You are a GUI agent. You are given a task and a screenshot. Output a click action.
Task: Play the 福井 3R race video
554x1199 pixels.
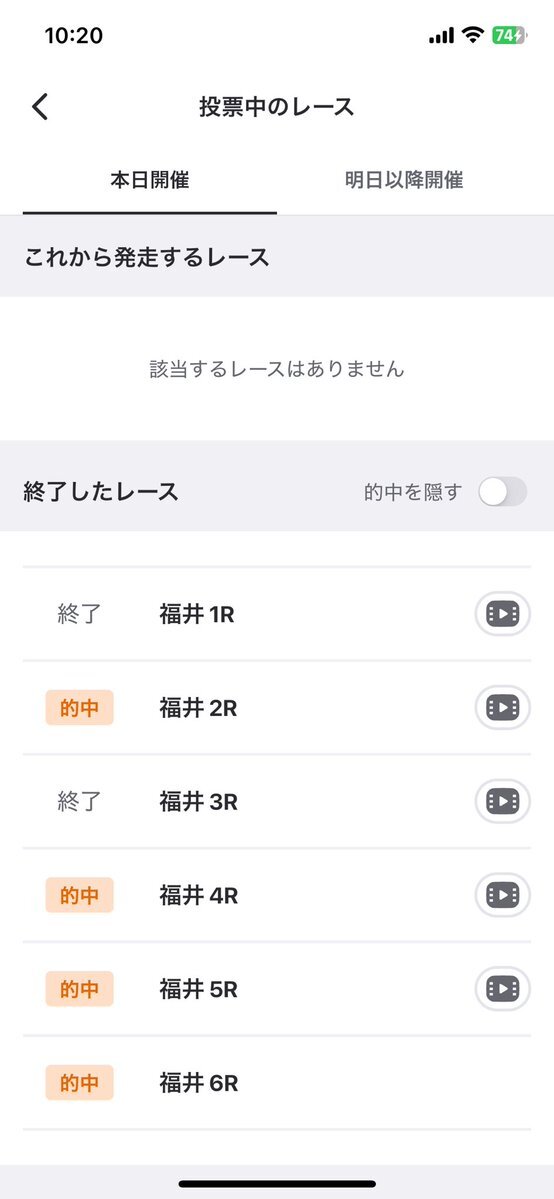tap(503, 801)
